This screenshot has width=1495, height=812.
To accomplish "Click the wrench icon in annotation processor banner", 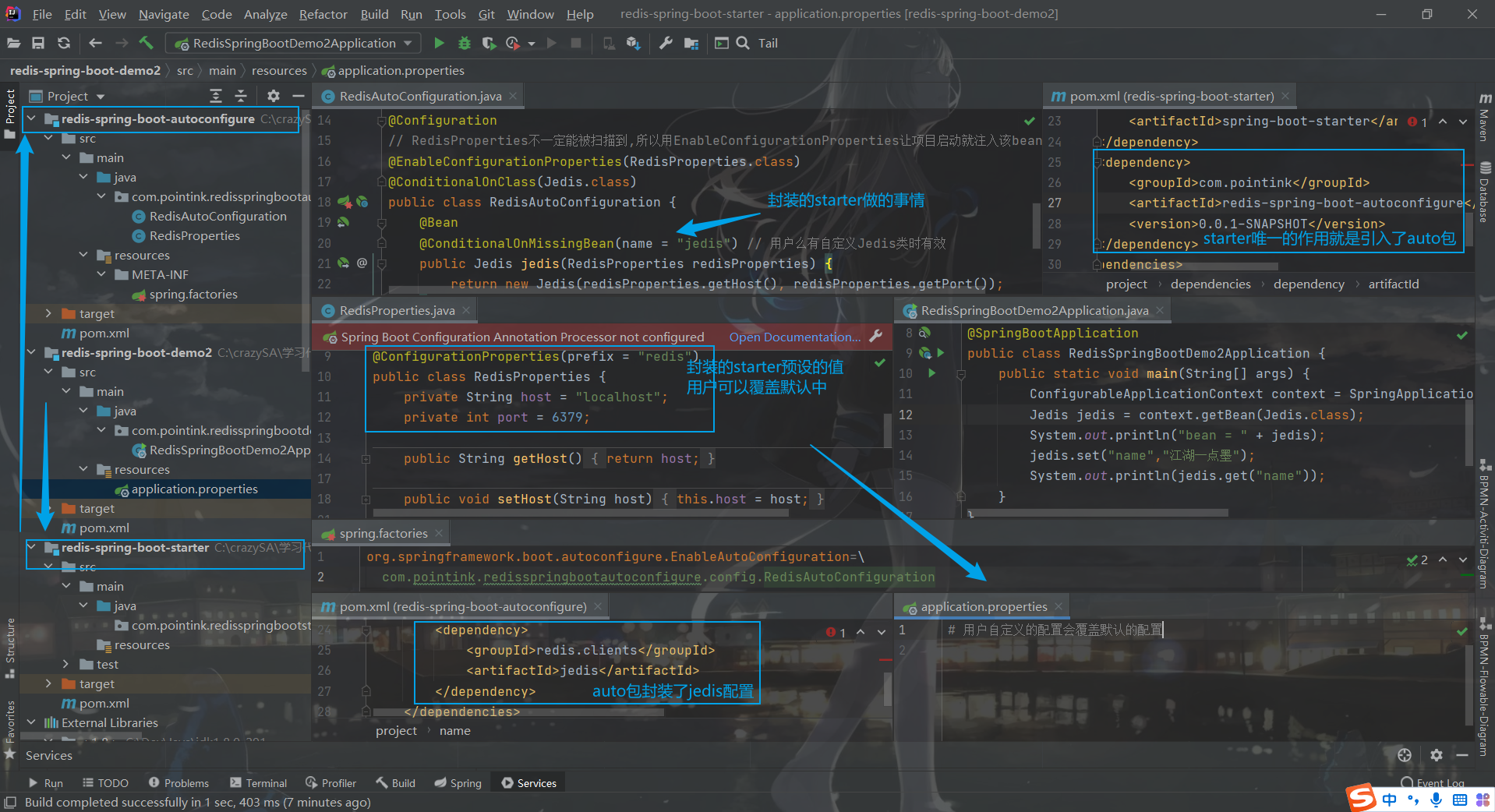I will coord(876,336).
